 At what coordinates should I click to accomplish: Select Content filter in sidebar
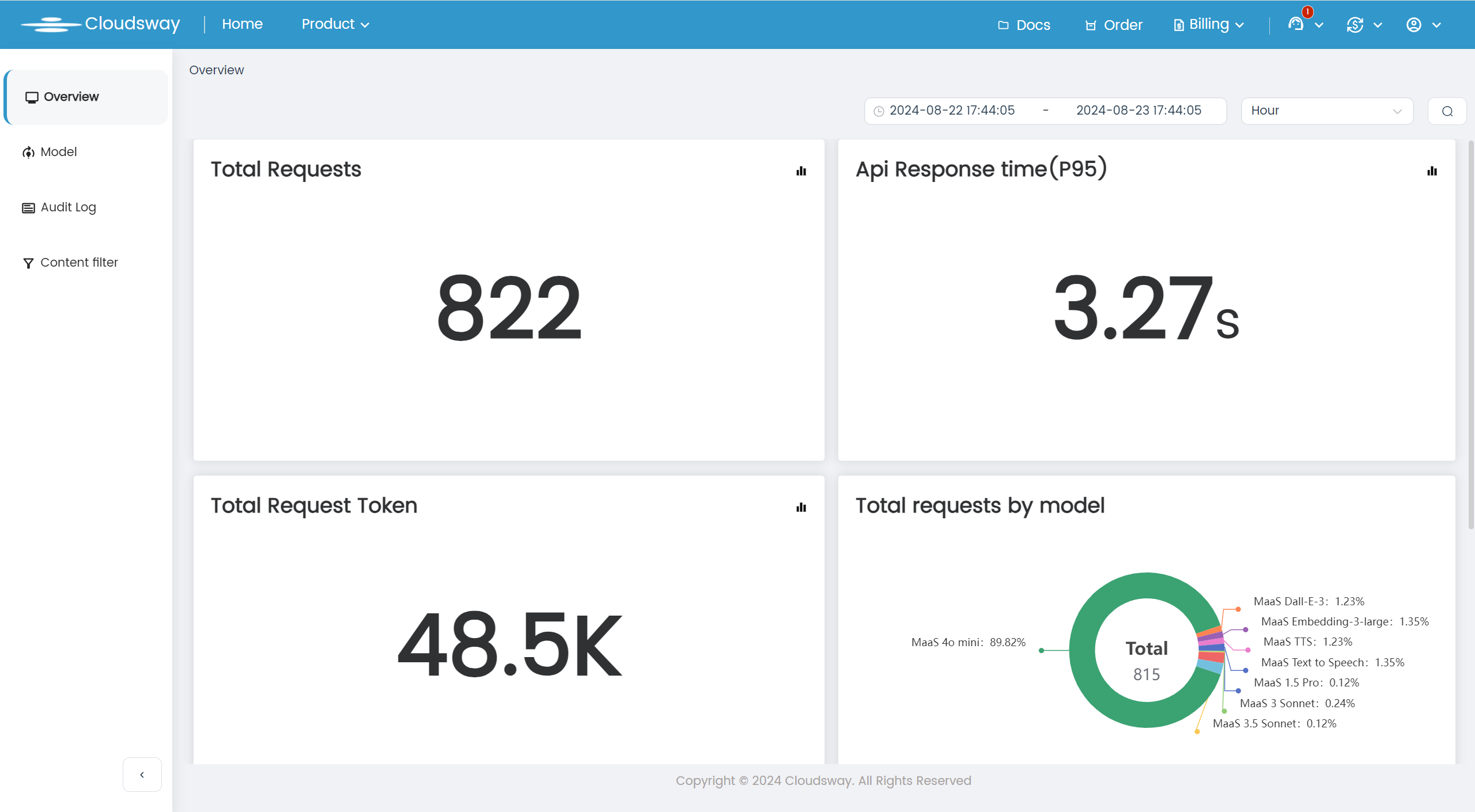79,263
